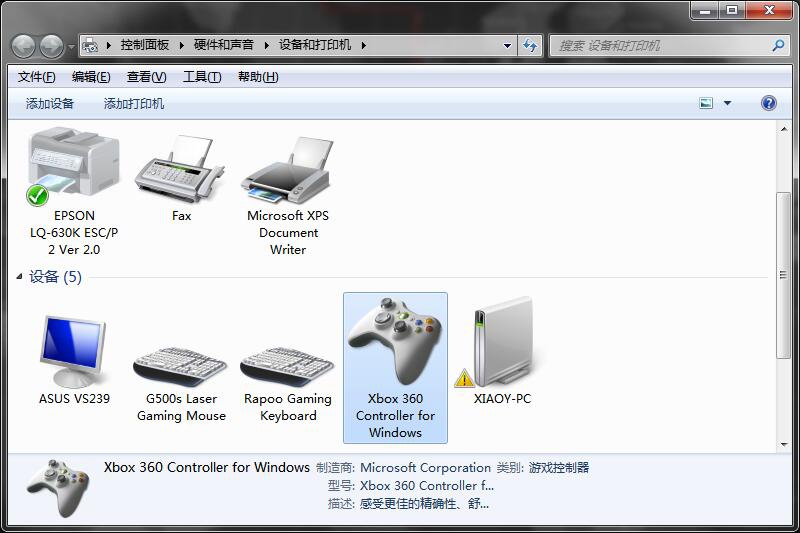Click the vertical scrollbar thumb
The image size is (800, 533).
click(x=784, y=275)
